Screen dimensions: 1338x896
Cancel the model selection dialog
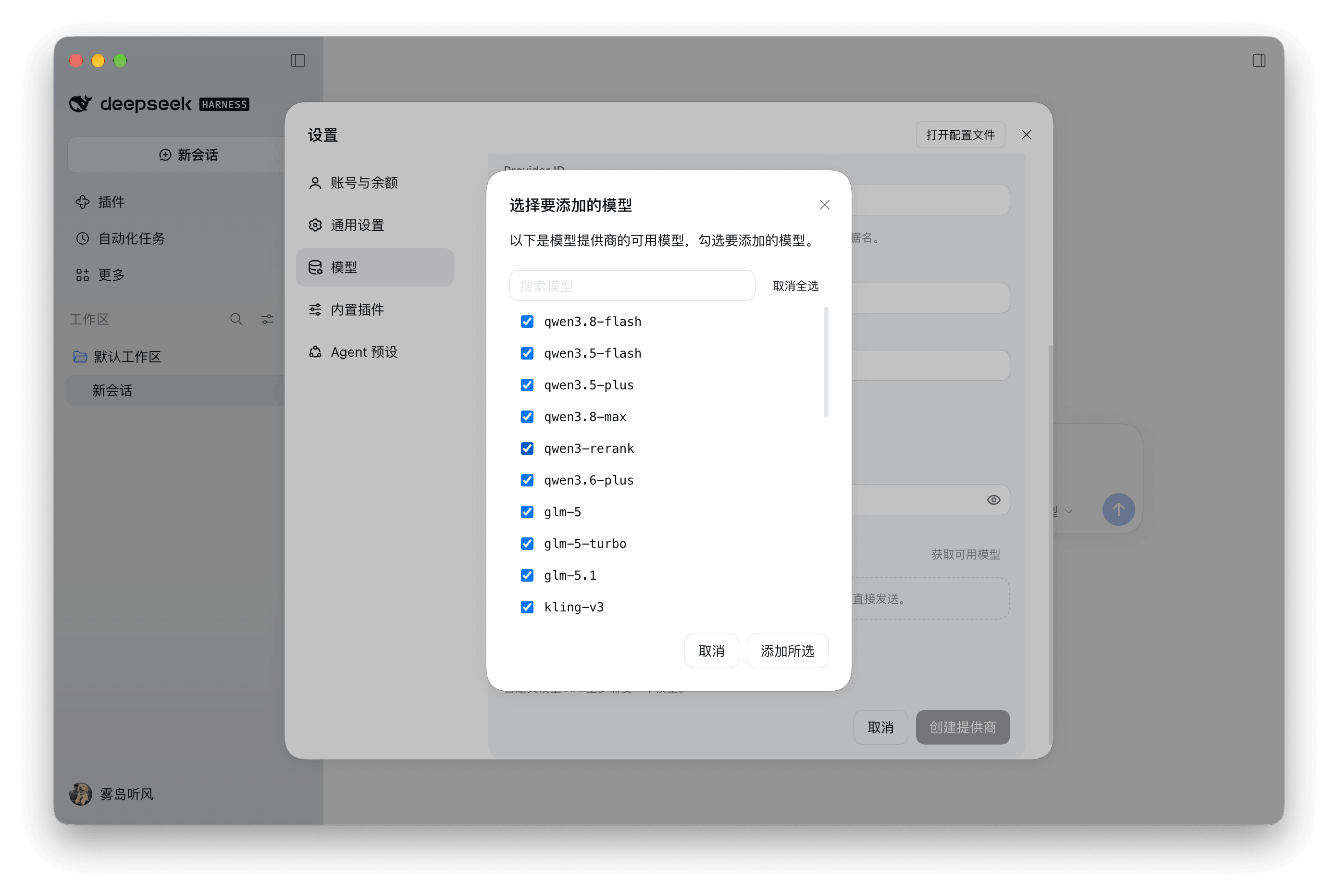point(711,651)
